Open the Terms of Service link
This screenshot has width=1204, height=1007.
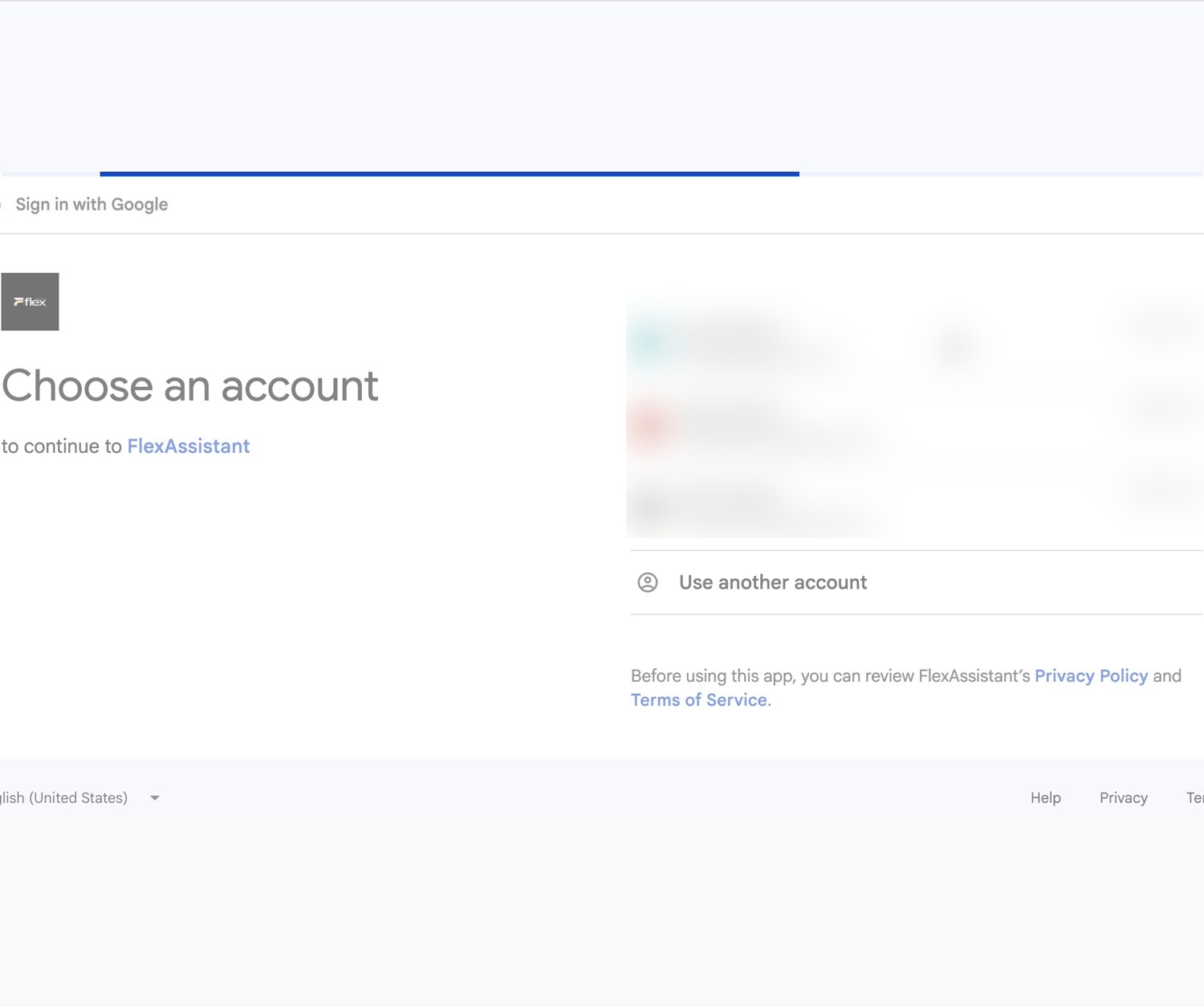(698, 700)
